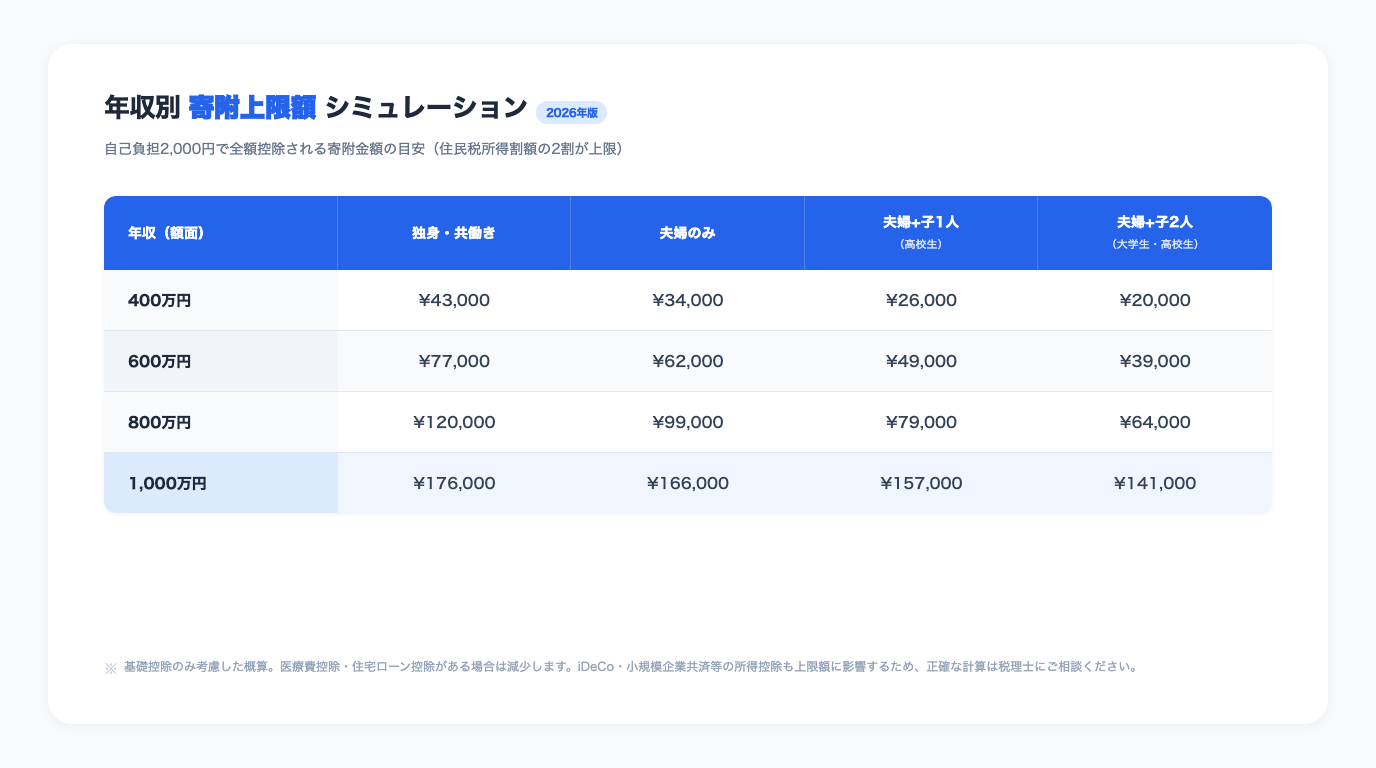
Task: Select the 夫婦のみ column header
Action: 687,232
